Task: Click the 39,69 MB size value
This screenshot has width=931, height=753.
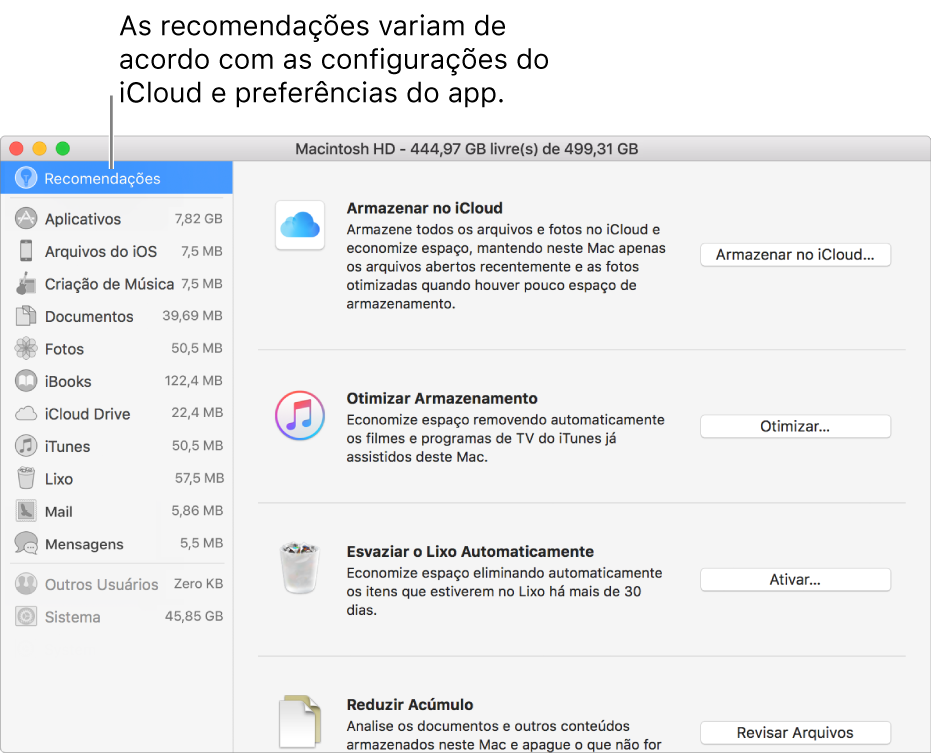Action: [192, 315]
